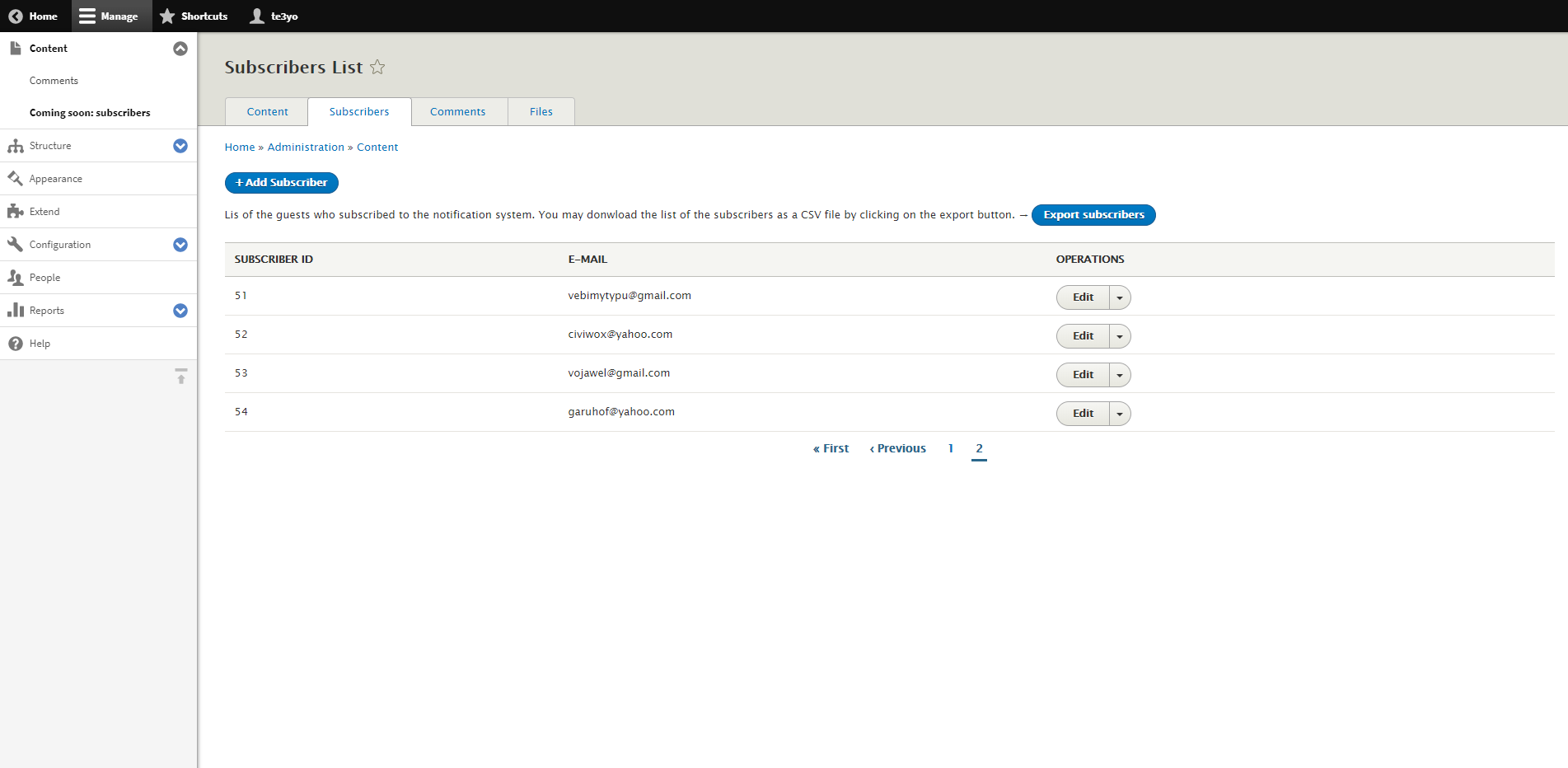Click the Shortcuts star icon
Image resolution: width=1568 pixels, height=768 pixels.
click(x=168, y=16)
